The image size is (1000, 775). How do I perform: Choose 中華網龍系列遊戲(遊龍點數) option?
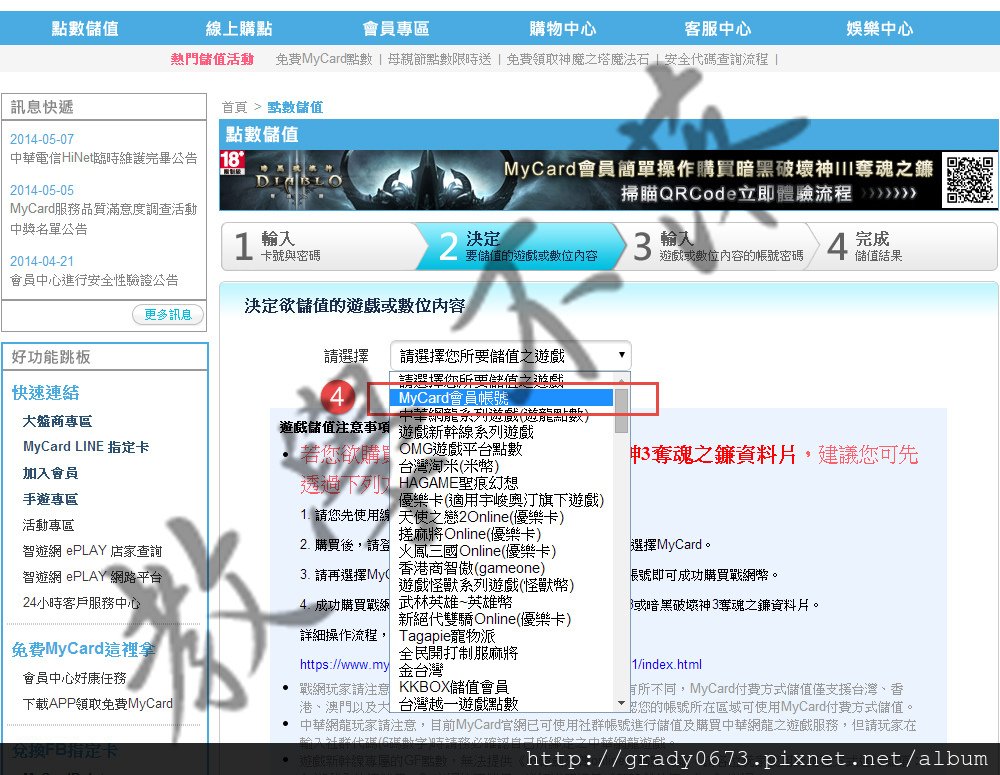click(502, 415)
